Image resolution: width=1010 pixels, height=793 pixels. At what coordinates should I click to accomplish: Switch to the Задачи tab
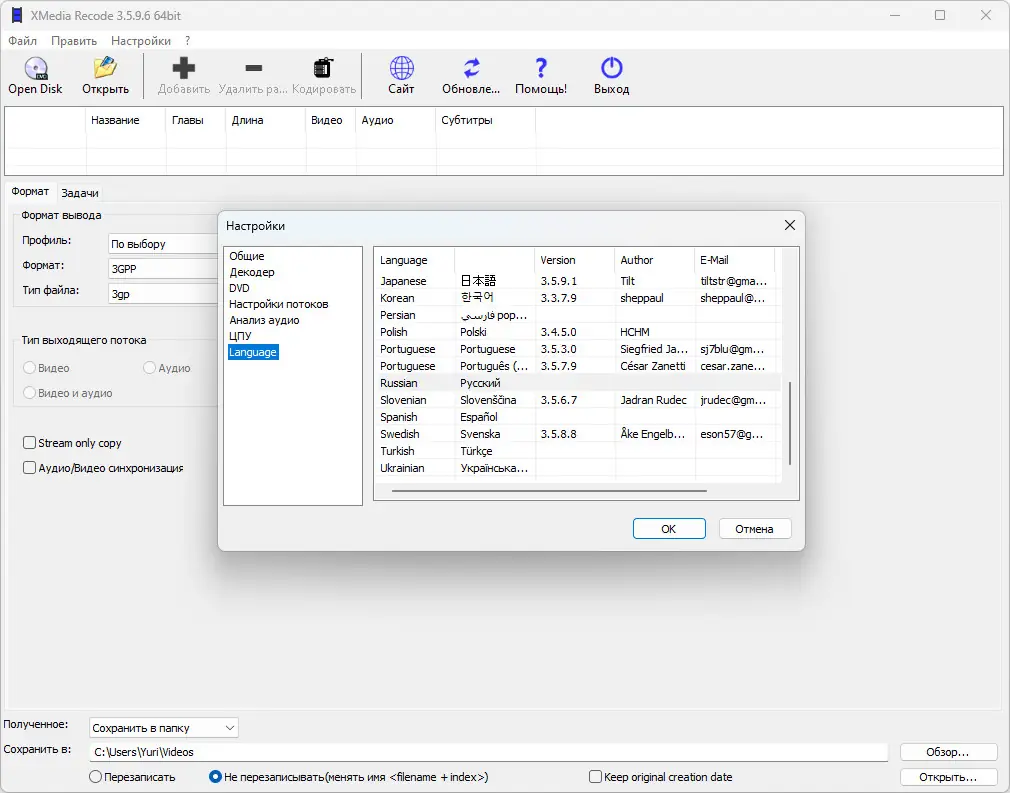click(x=80, y=193)
